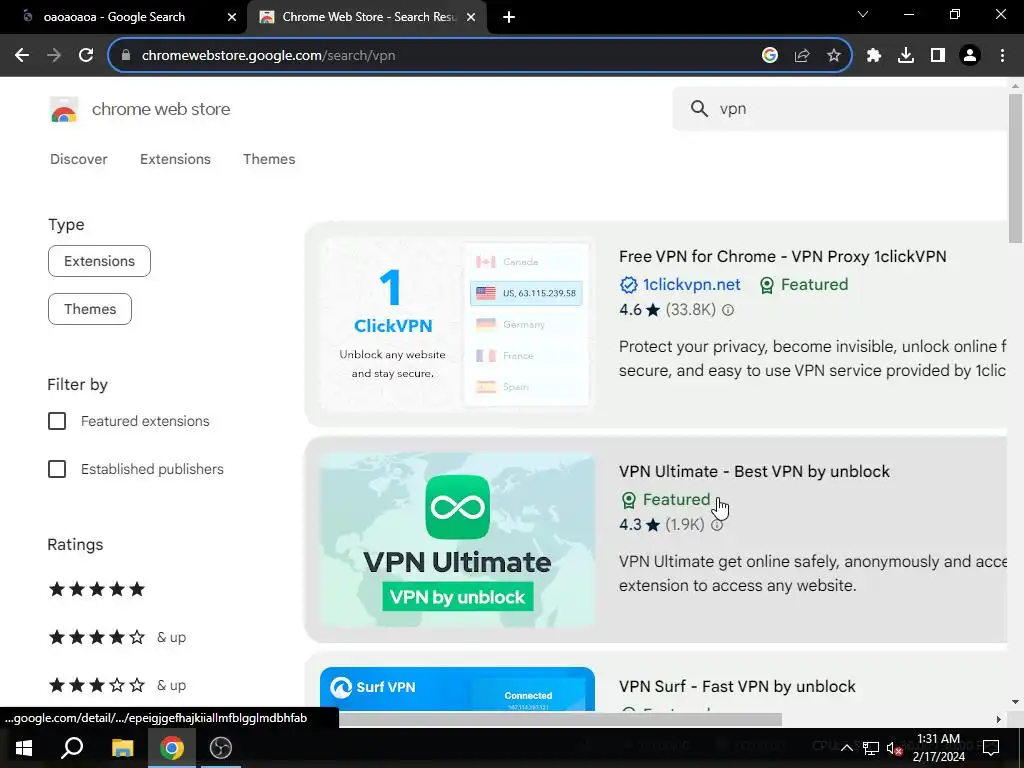Open the Chrome profile avatar
This screenshot has height=768, width=1024.
[970, 56]
